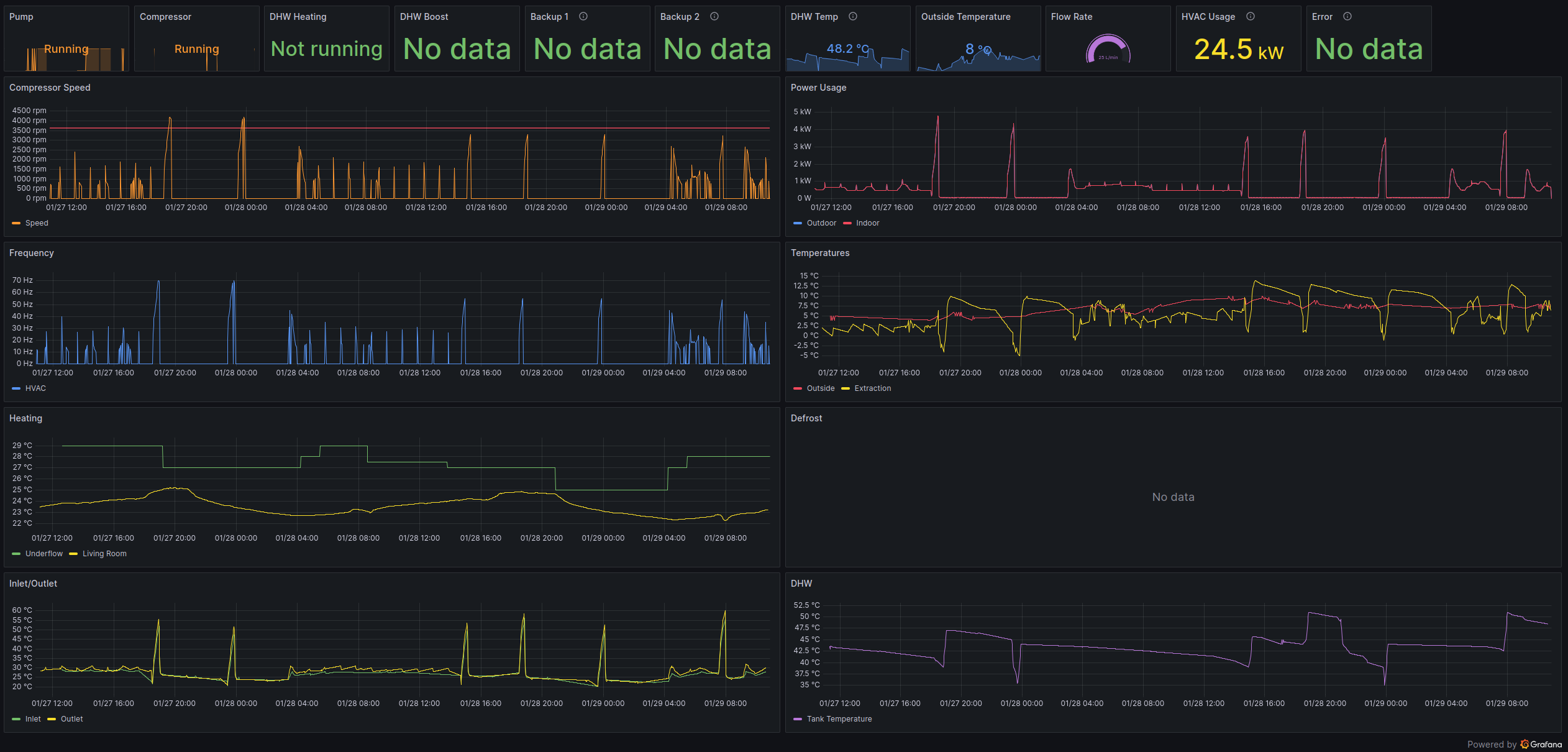
Task: Open the Inlet/Outlet panel header menu
Action: click(33, 584)
